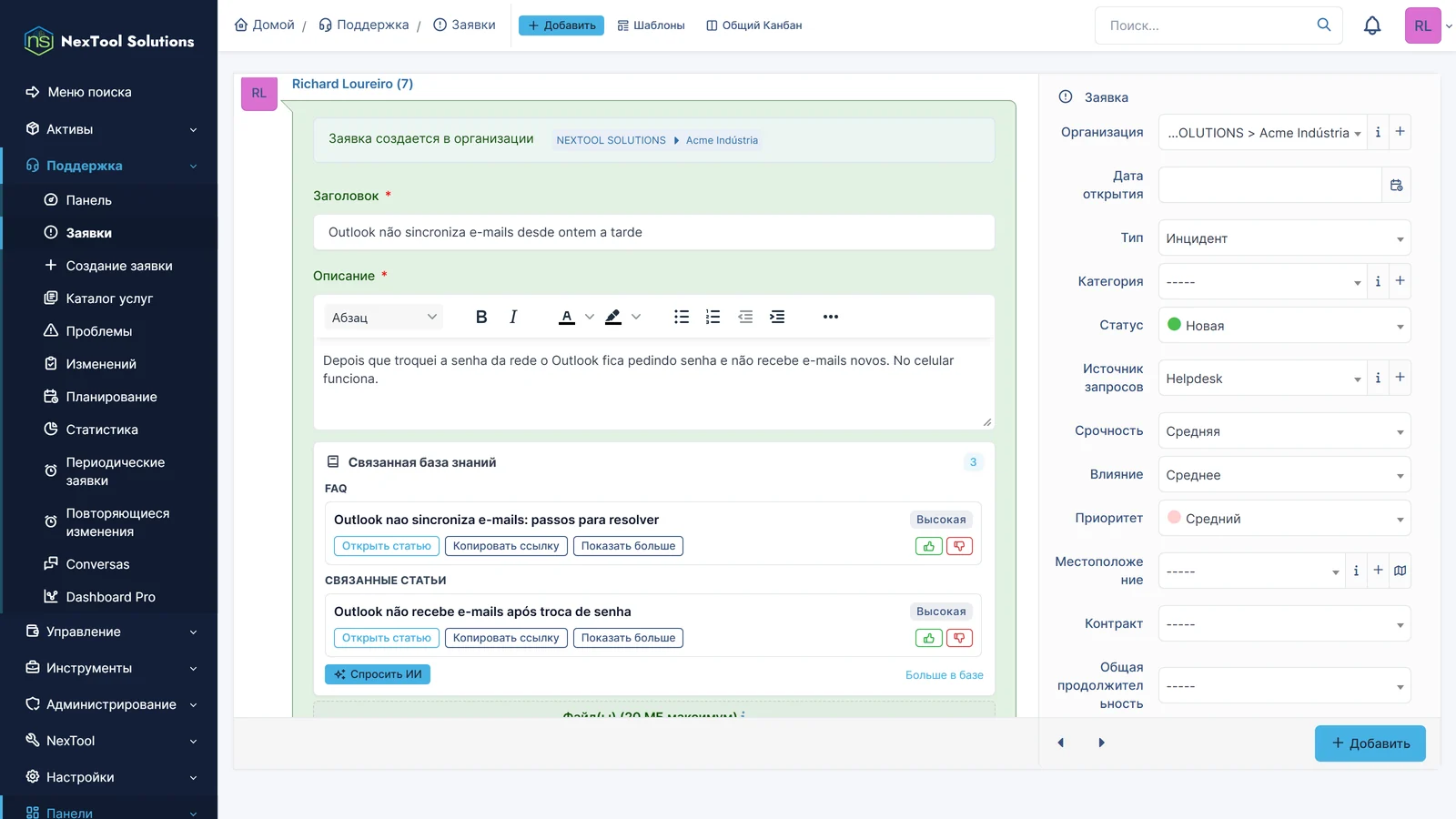
Task: Click the blue Добавить button in top bar
Action: 561,25
